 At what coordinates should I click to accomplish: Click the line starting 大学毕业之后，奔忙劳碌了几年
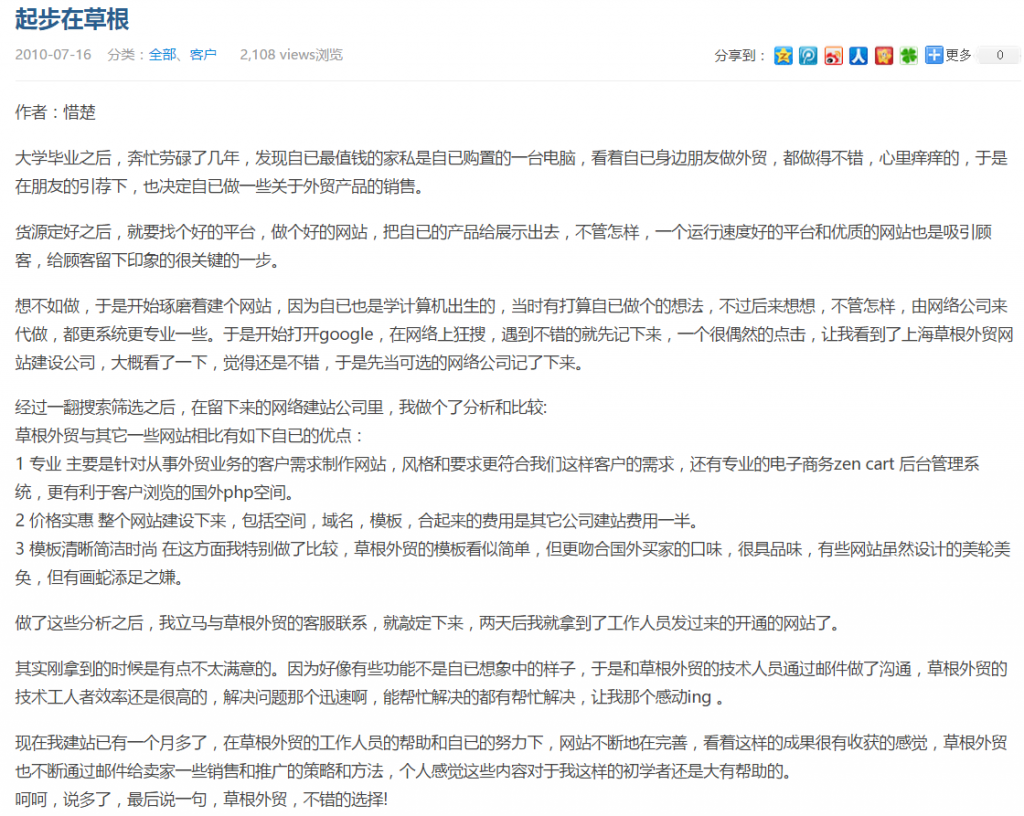(x=511, y=158)
